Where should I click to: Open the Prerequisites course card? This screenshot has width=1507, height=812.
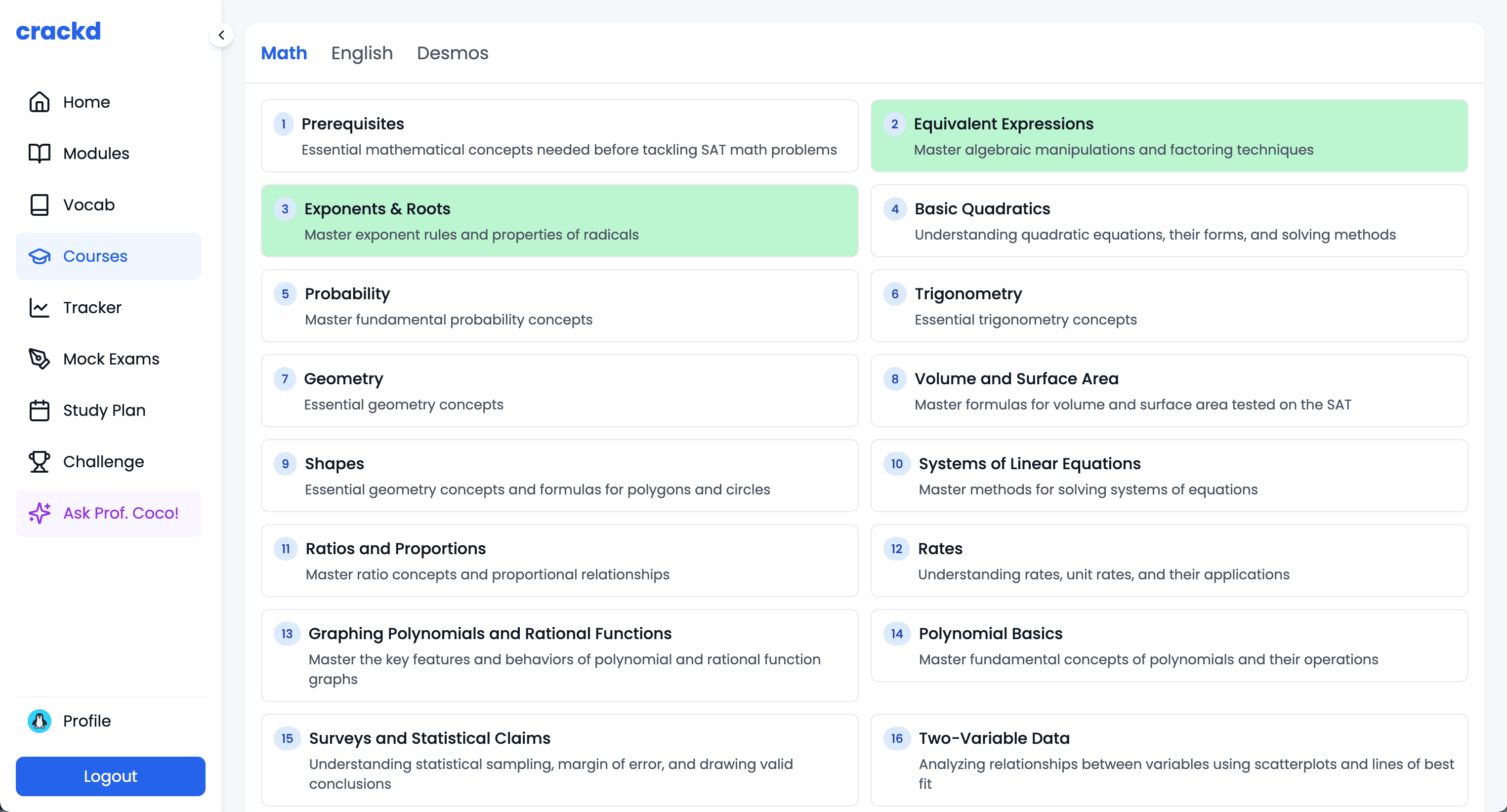(x=560, y=136)
